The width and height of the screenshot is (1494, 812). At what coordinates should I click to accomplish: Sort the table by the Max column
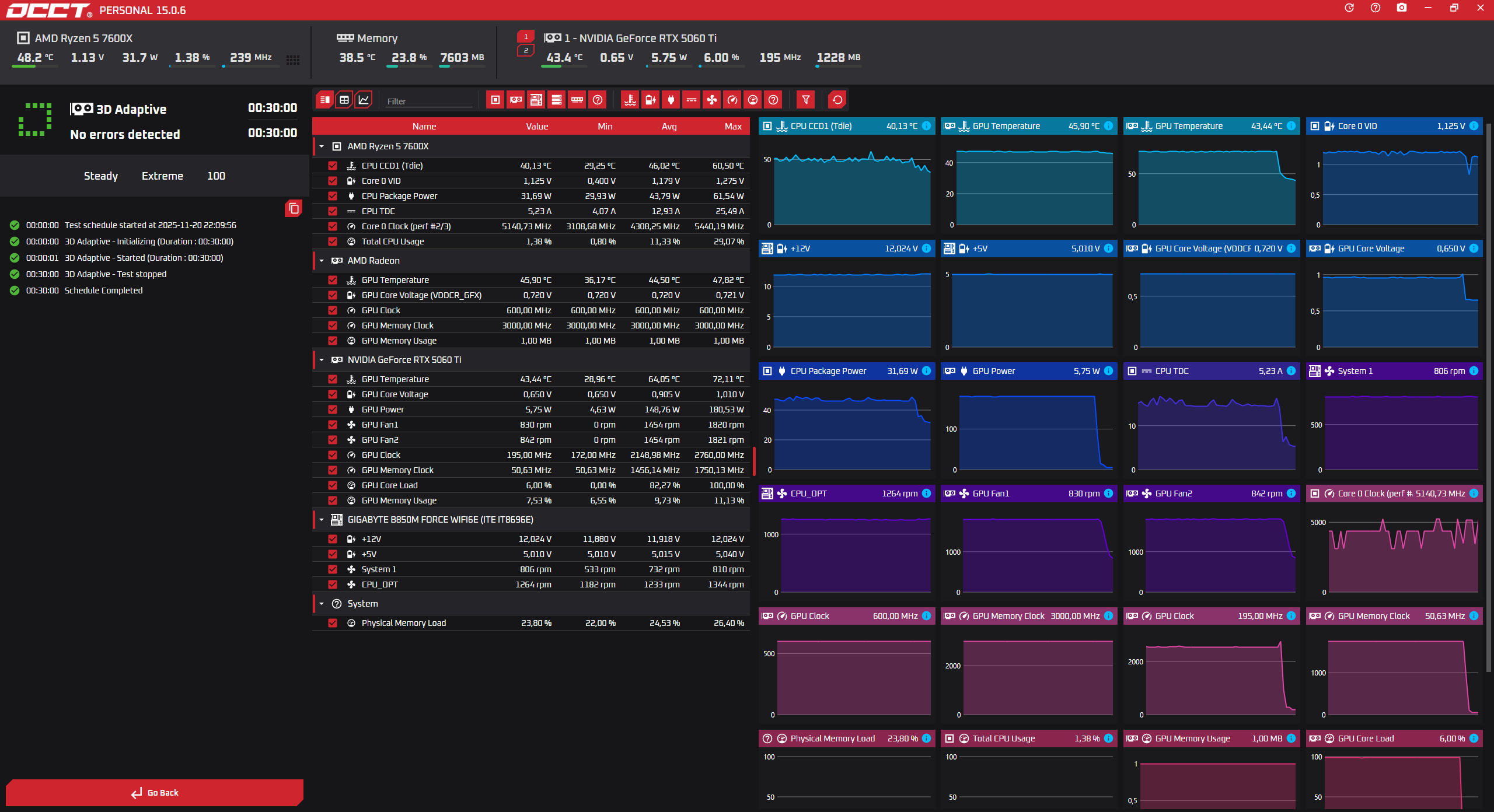(733, 127)
